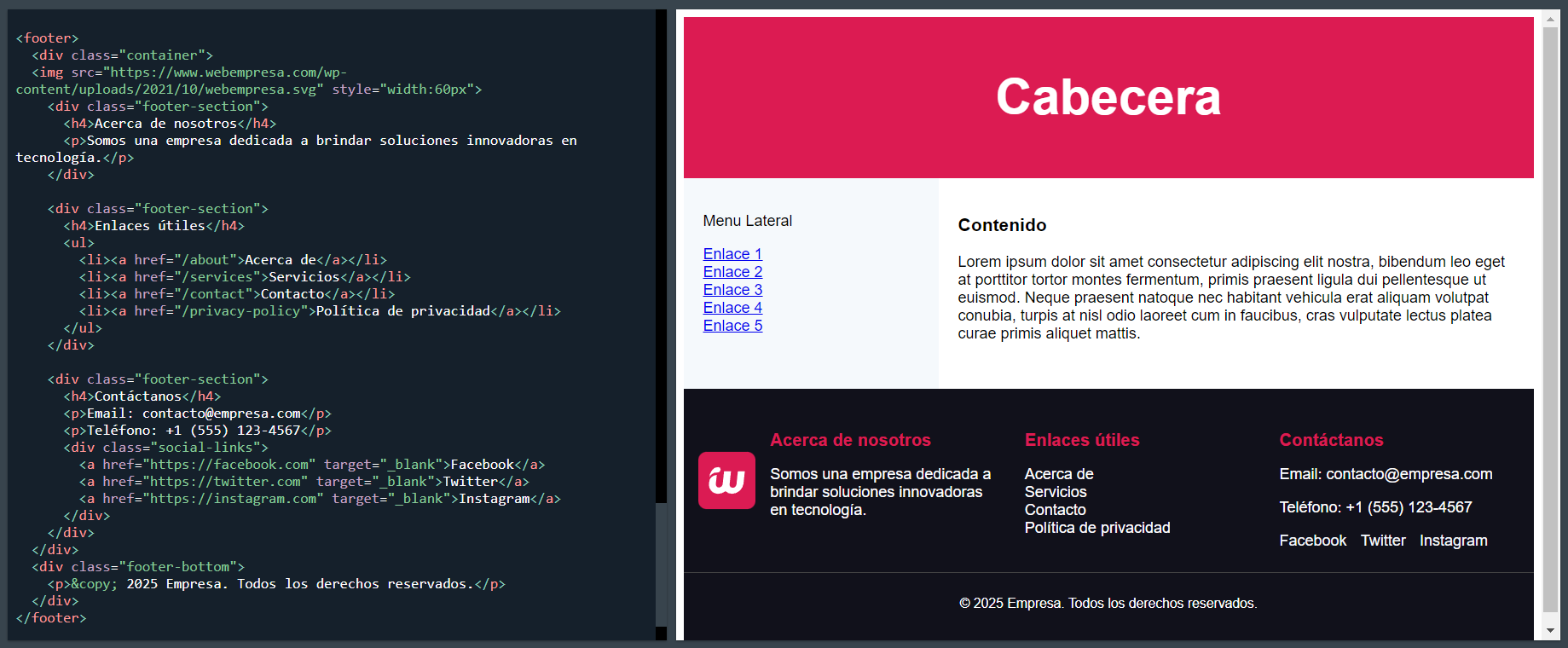The height and width of the screenshot is (648, 1568).
Task: Click the 'Enlaces útiles' footer heading
Action: click(x=1082, y=440)
